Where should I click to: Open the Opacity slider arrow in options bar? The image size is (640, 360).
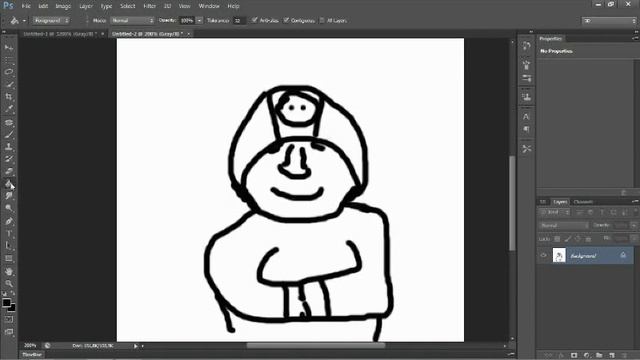[x=200, y=20]
